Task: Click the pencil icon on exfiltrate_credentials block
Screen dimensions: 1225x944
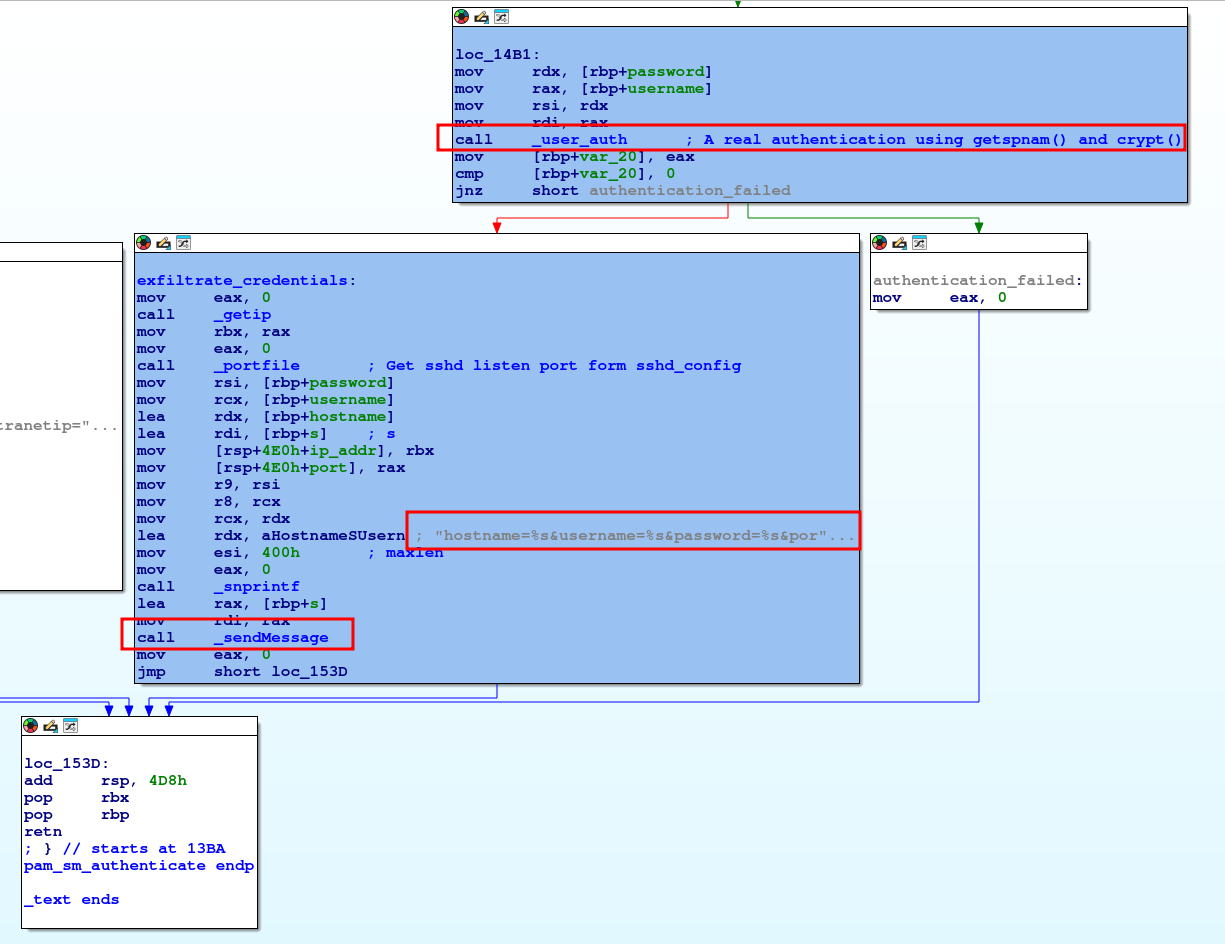Action: click(164, 243)
